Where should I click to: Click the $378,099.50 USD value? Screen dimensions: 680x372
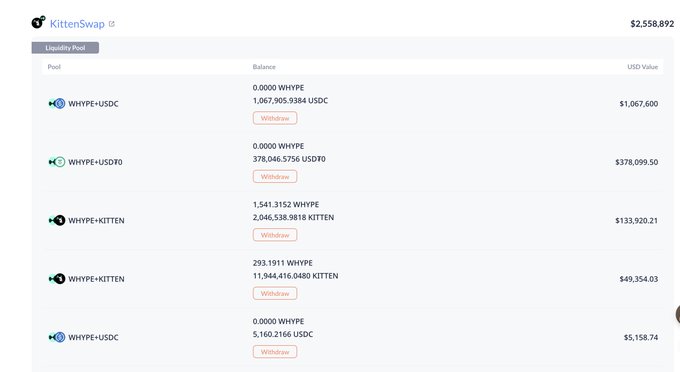(636, 162)
